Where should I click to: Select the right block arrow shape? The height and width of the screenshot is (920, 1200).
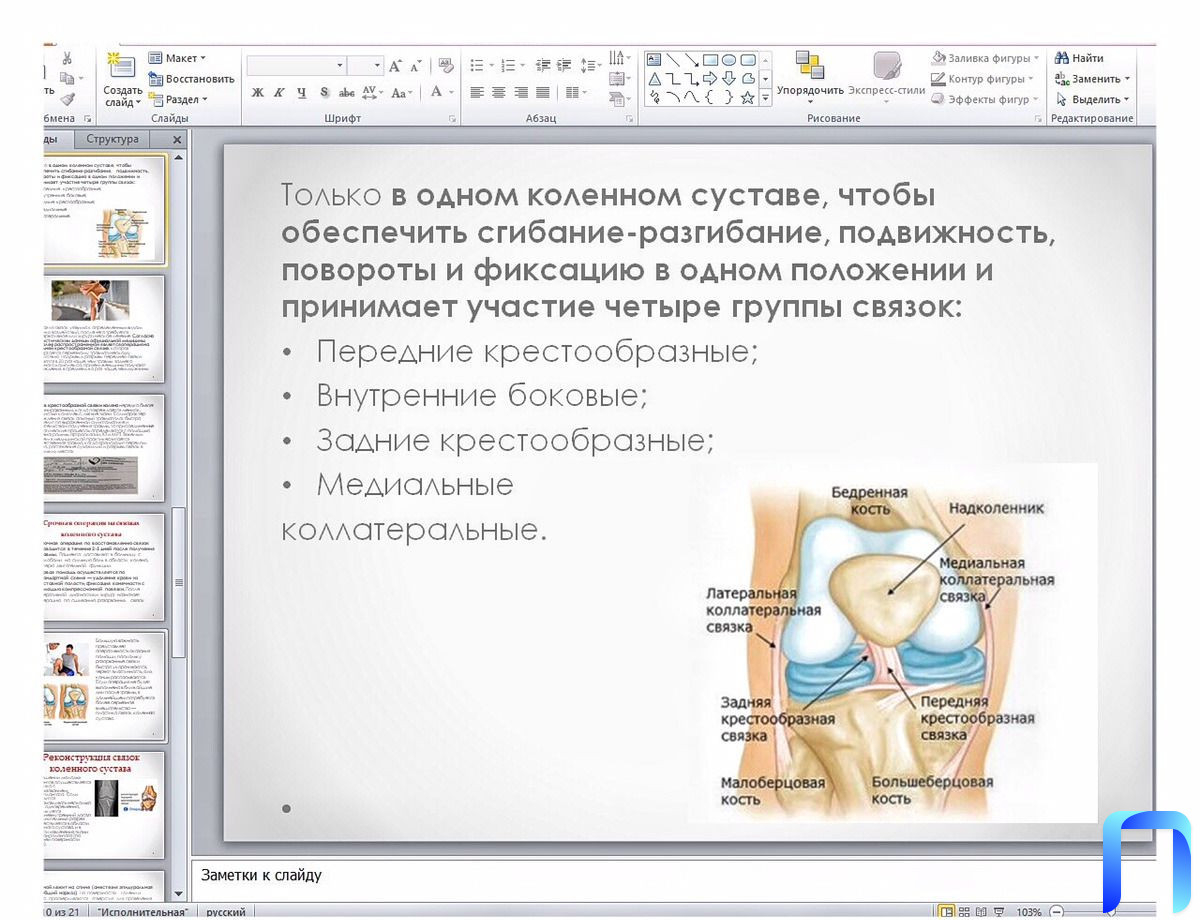(x=710, y=78)
